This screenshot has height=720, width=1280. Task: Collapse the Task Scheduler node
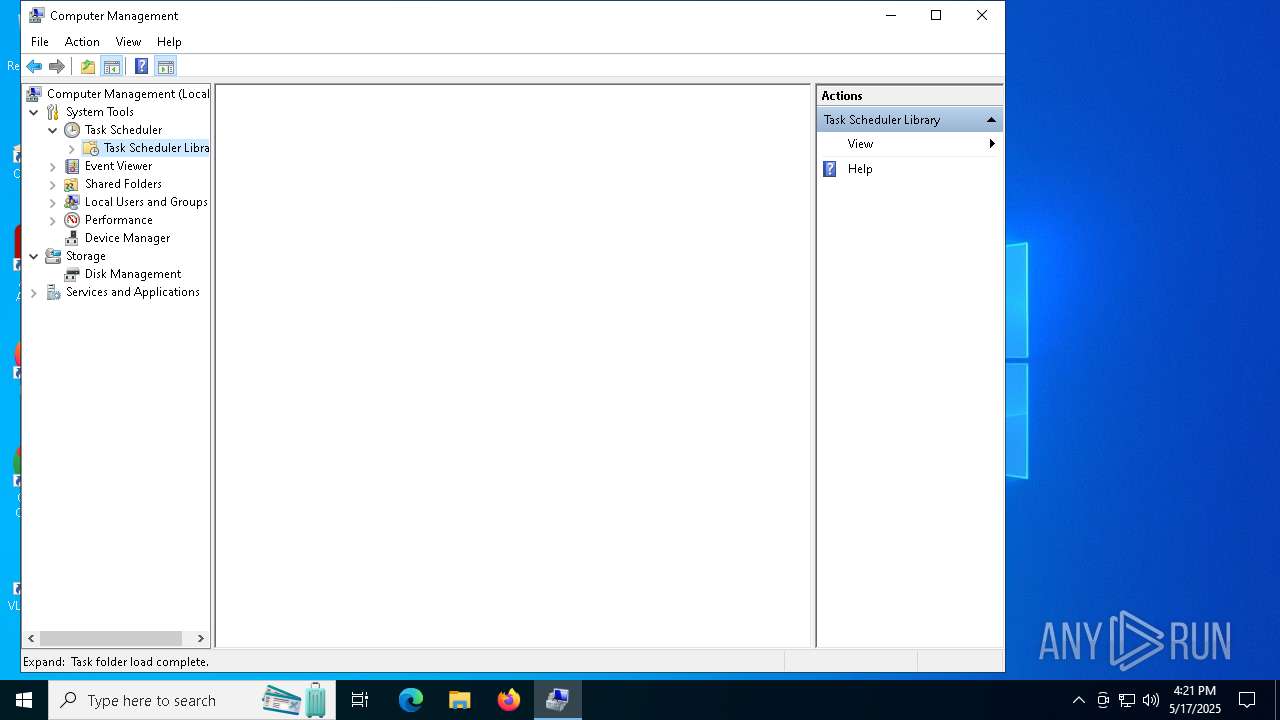point(53,130)
